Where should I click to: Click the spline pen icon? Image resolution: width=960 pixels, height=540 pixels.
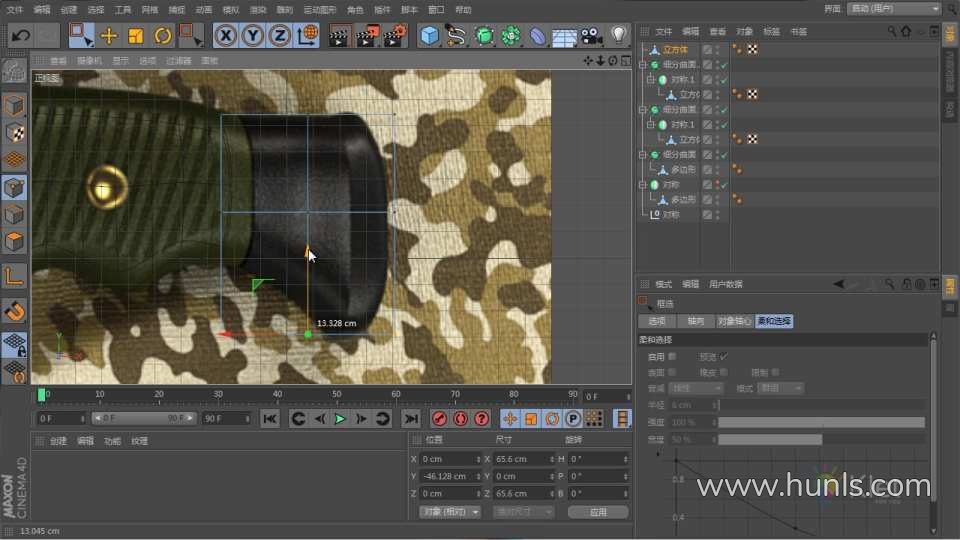456,36
